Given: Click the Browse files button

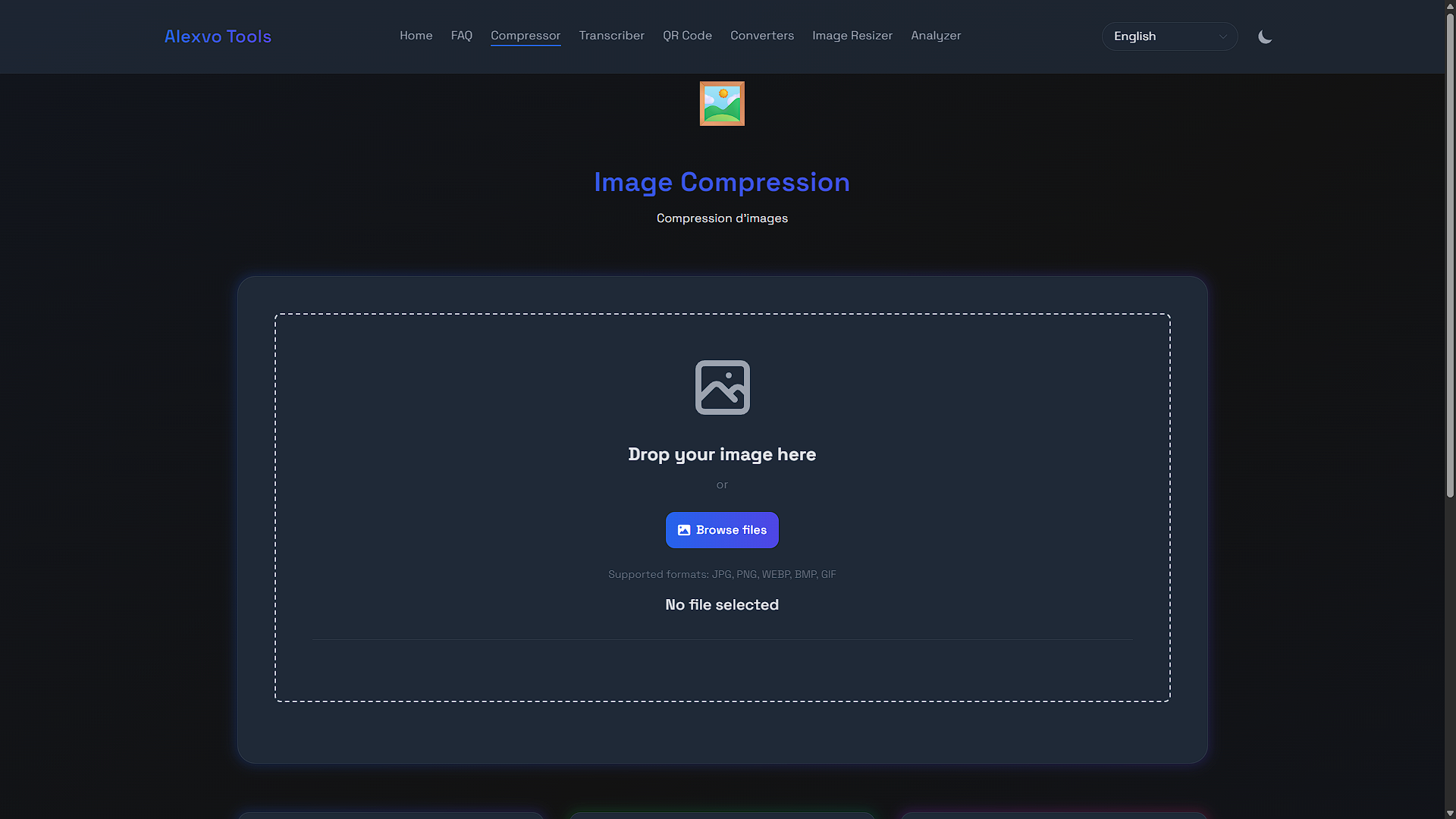Looking at the screenshot, I should 722,530.
